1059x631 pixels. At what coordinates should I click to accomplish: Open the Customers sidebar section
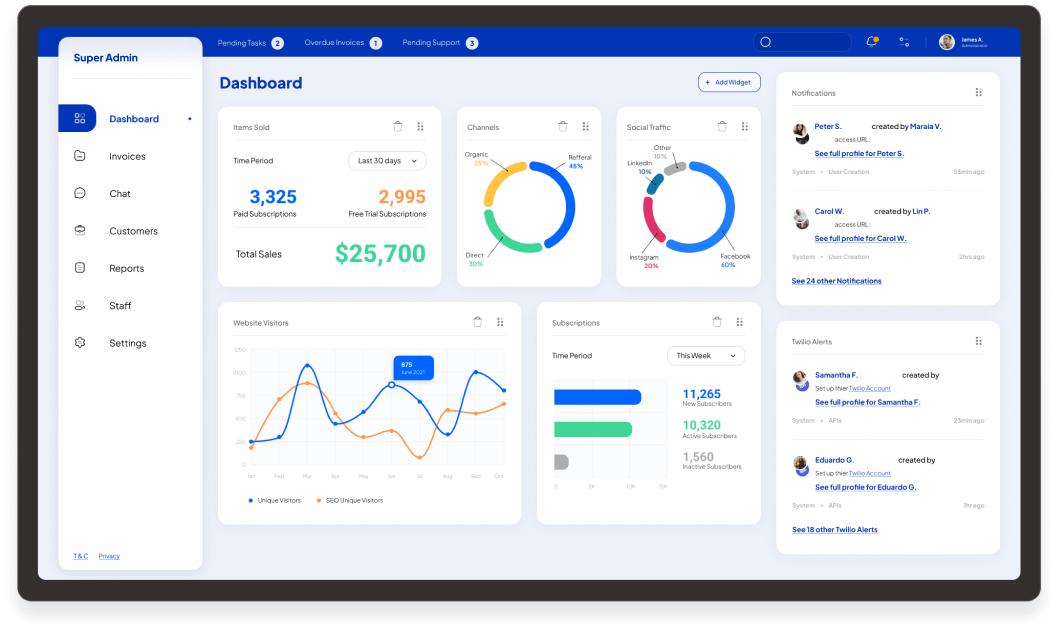[x=133, y=231]
